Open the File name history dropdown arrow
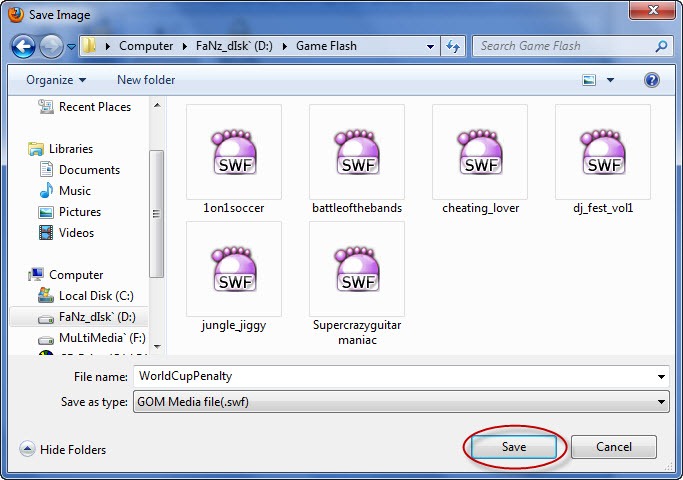683x480 pixels. [661, 377]
